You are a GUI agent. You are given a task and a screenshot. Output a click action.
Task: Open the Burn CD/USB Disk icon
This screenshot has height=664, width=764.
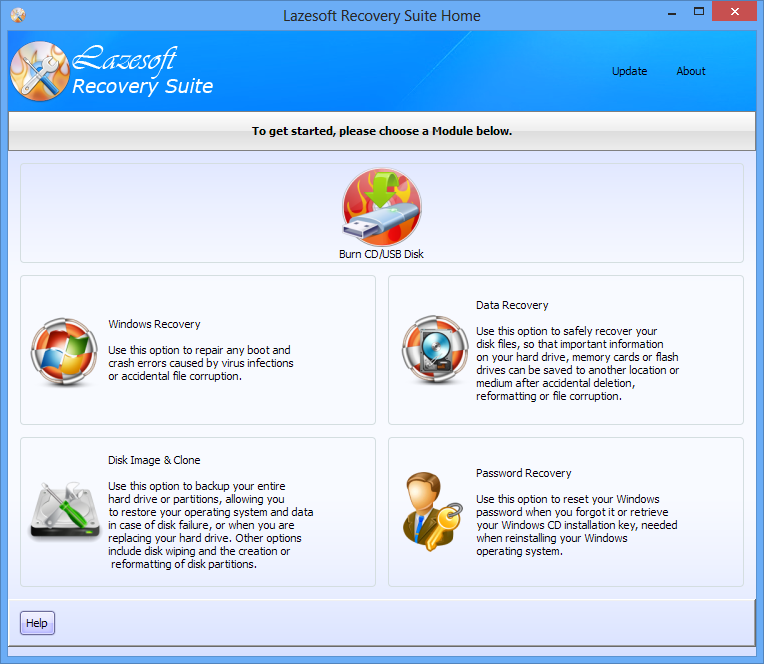[x=382, y=207]
